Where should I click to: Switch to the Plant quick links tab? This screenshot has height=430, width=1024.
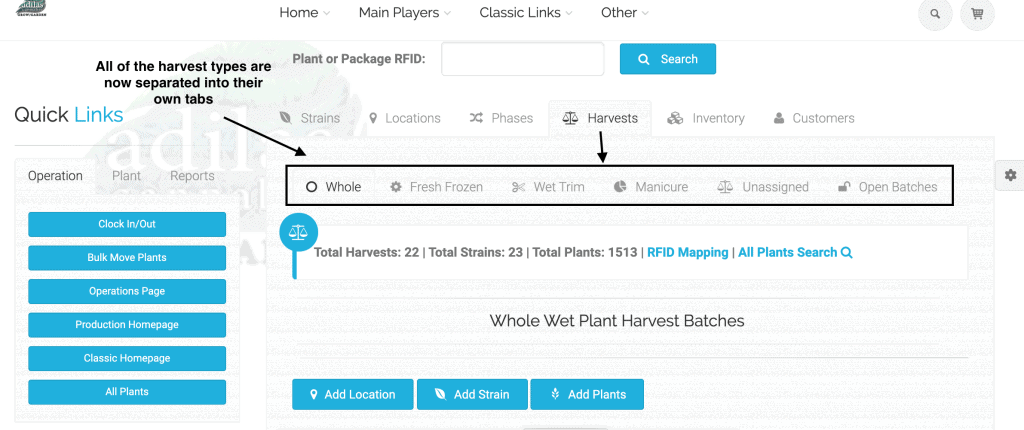click(126, 176)
